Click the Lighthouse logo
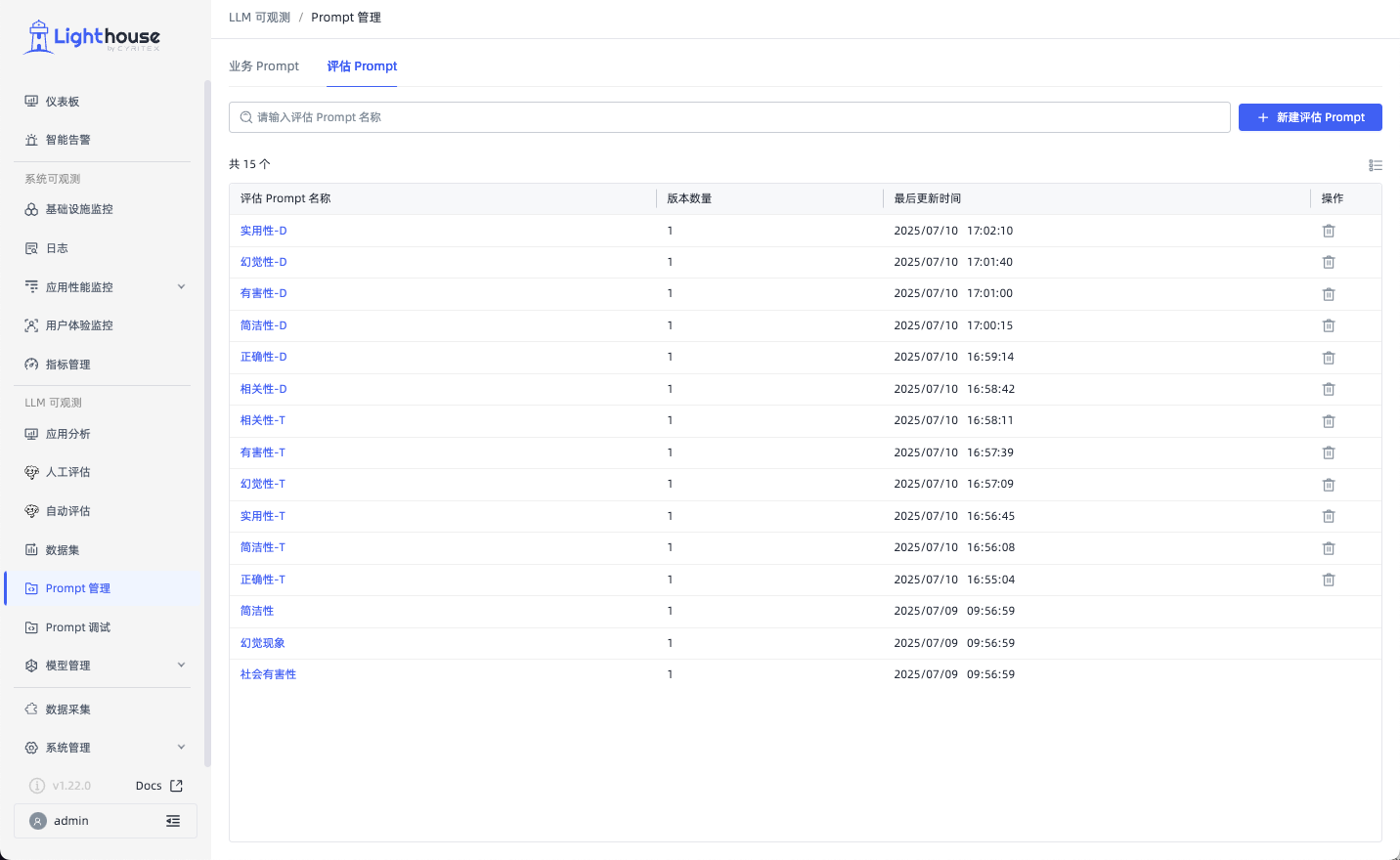Viewport: 1400px width, 860px height. pyautogui.click(x=92, y=37)
